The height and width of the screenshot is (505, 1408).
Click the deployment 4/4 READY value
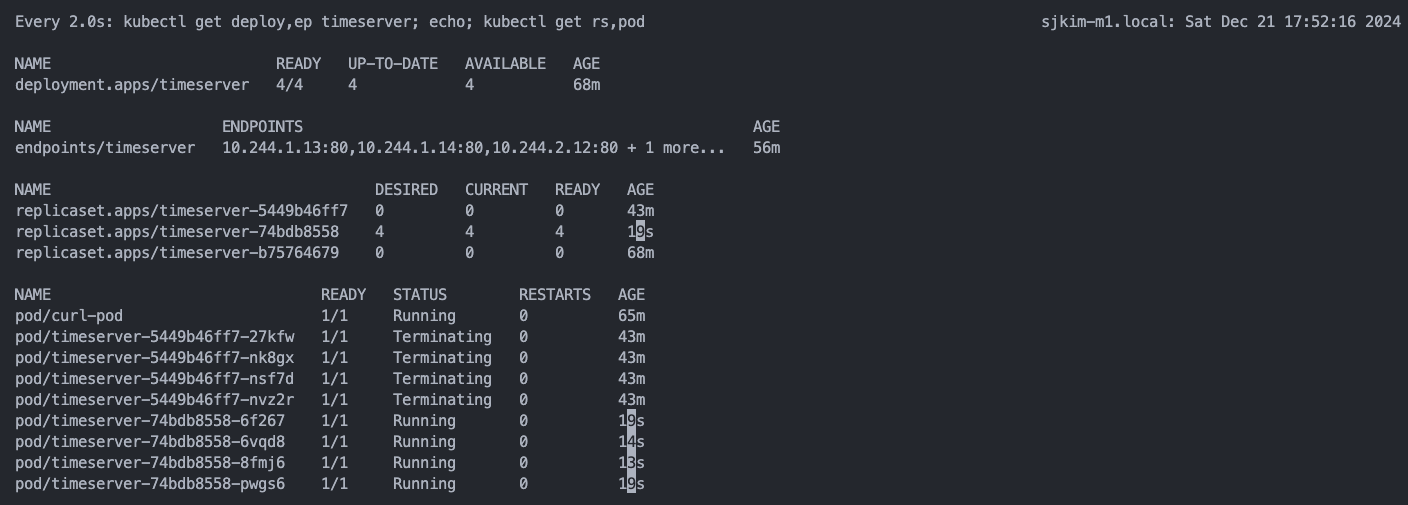(289, 85)
